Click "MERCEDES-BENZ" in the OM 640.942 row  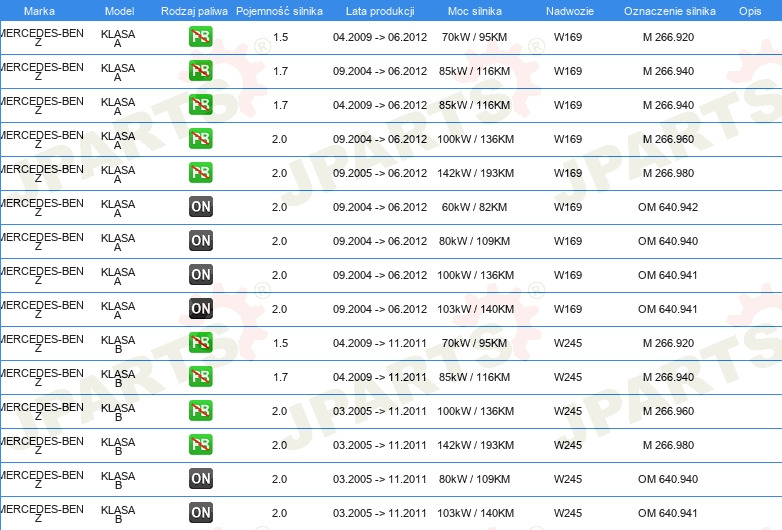(42, 207)
